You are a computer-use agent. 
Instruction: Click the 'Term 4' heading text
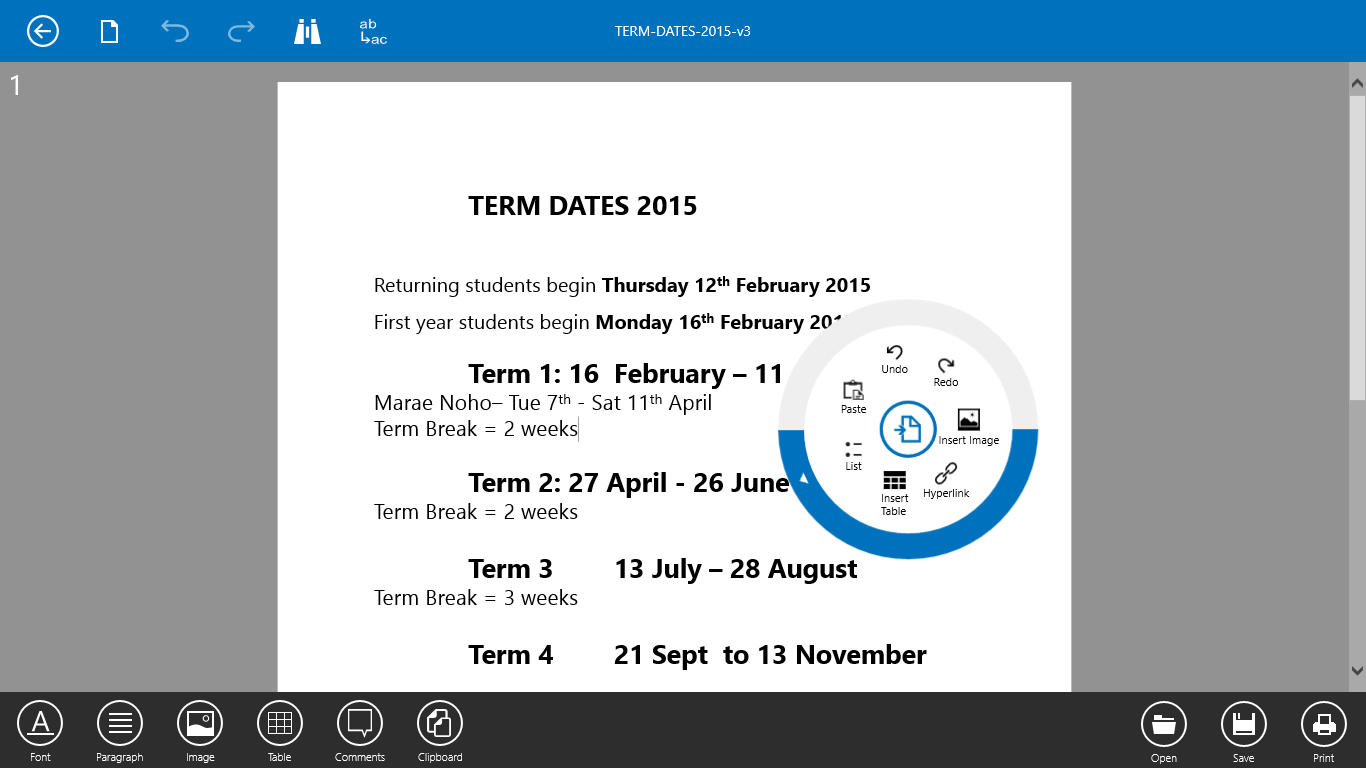coord(510,655)
